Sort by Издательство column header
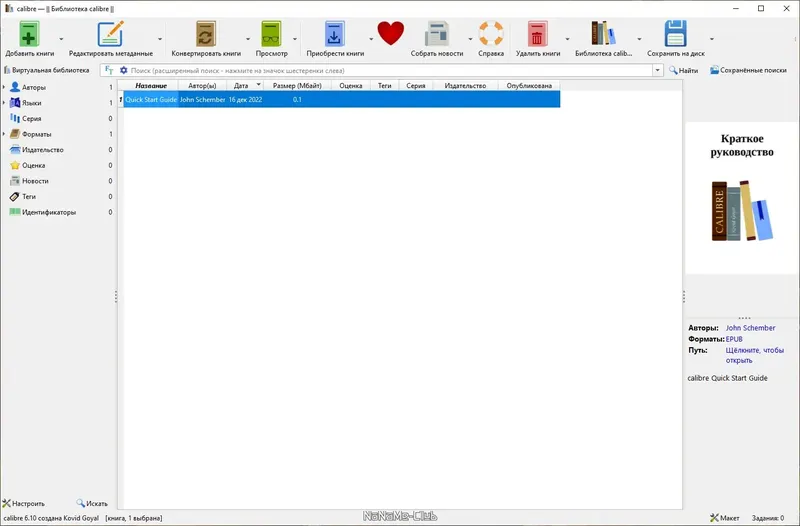The width and height of the screenshot is (800, 526). [x=465, y=86]
